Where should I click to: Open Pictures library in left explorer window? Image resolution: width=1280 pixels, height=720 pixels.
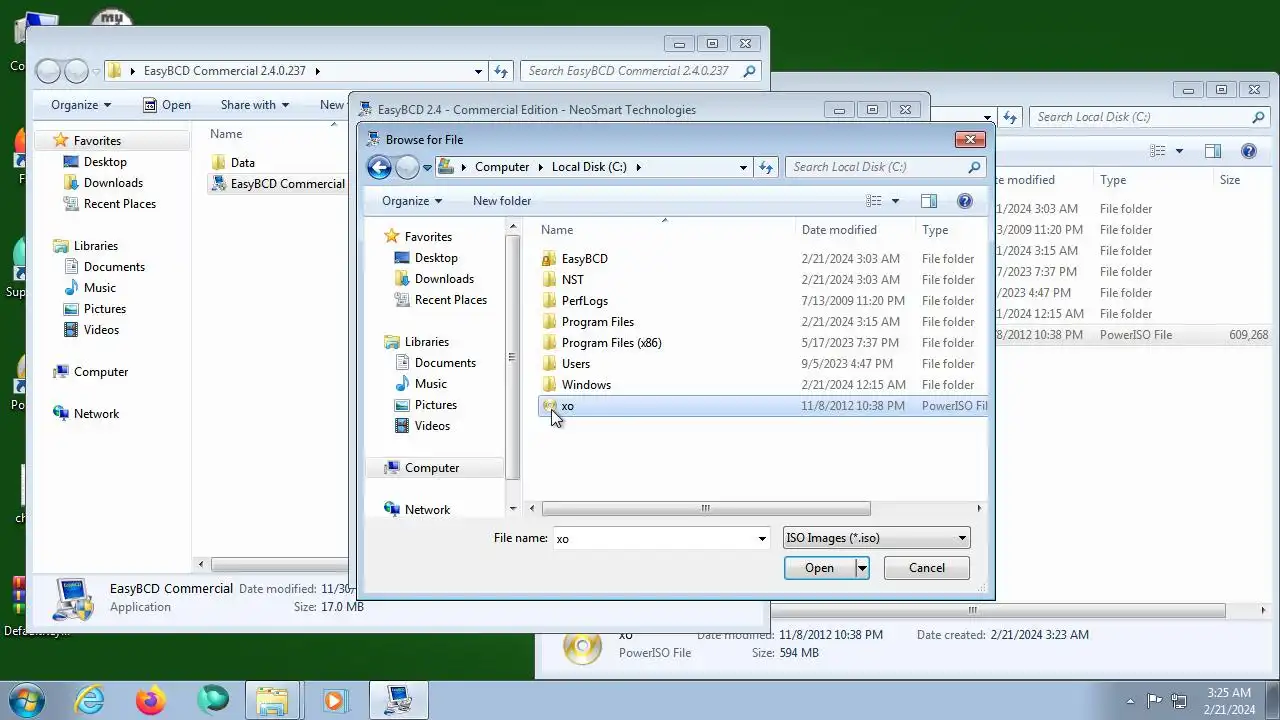pyautogui.click(x=95, y=309)
